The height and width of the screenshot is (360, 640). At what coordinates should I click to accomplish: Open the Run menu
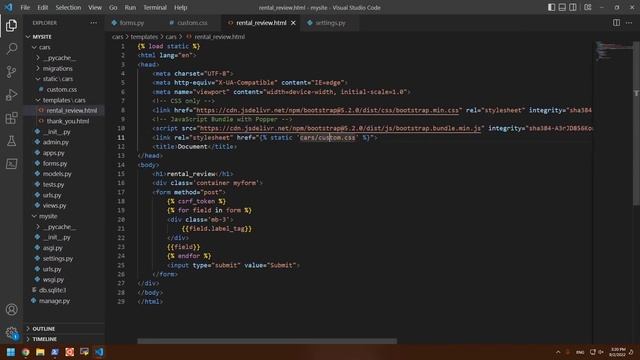point(130,7)
